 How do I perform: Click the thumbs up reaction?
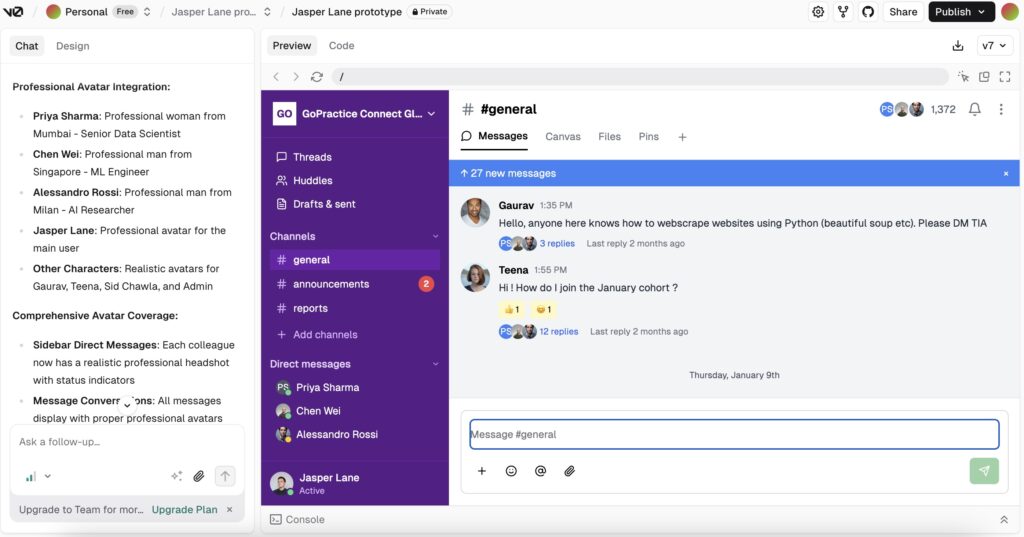(511, 310)
